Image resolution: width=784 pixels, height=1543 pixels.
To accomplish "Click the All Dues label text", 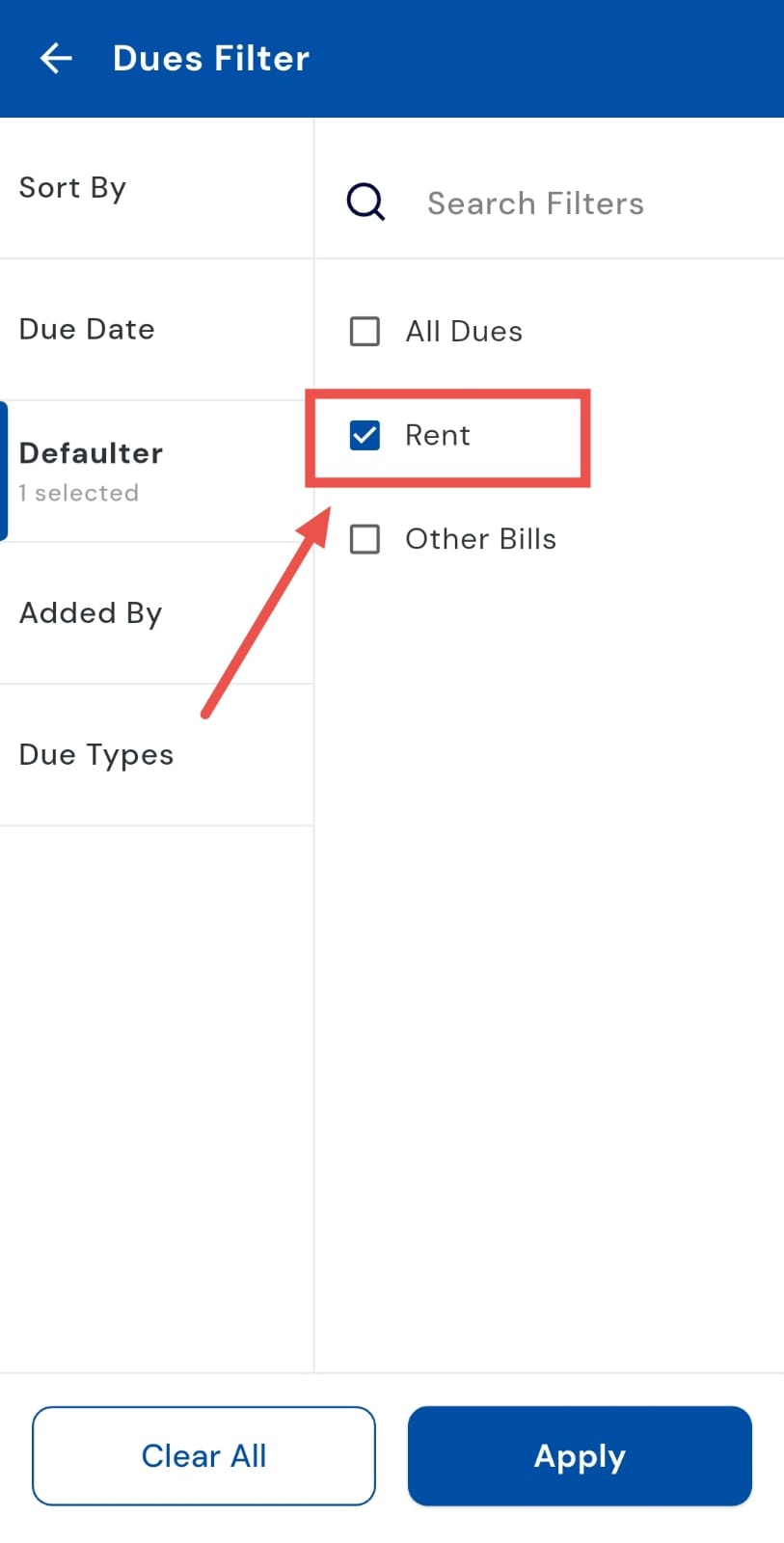I will 464,331.
